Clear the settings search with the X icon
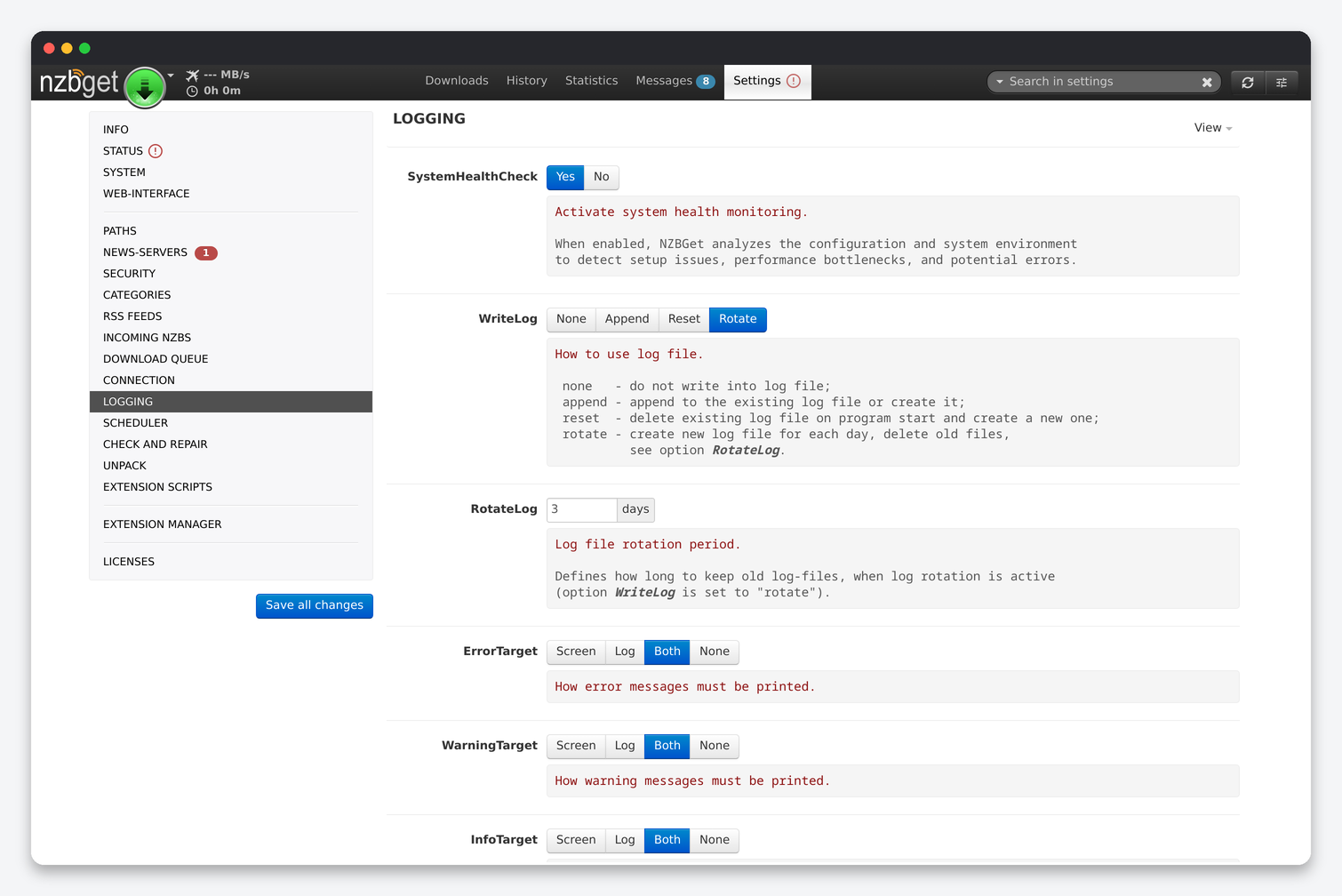The height and width of the screenshot is (896, 1342). 1207,82
